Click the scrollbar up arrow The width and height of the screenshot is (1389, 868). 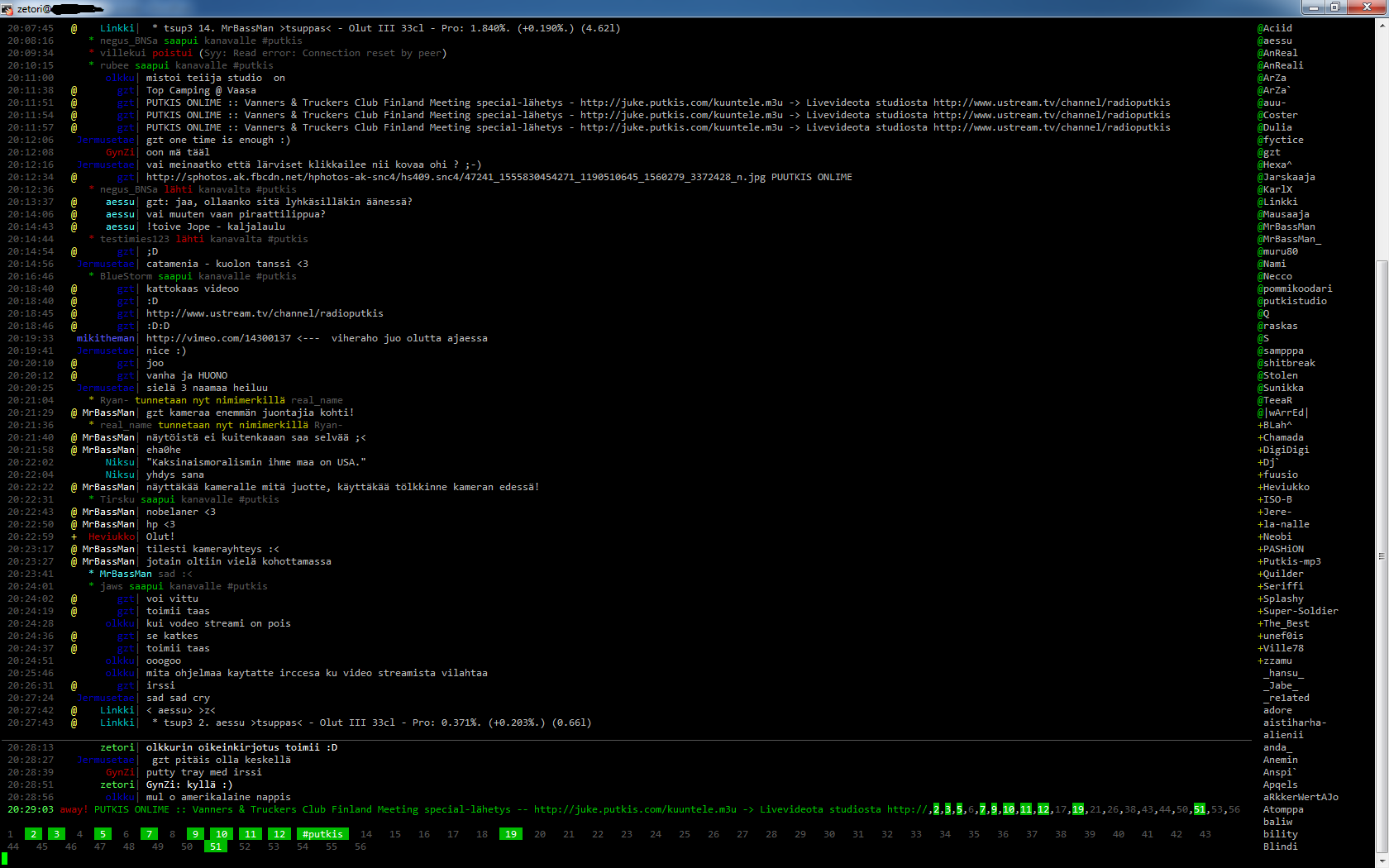click(1382, 25)
